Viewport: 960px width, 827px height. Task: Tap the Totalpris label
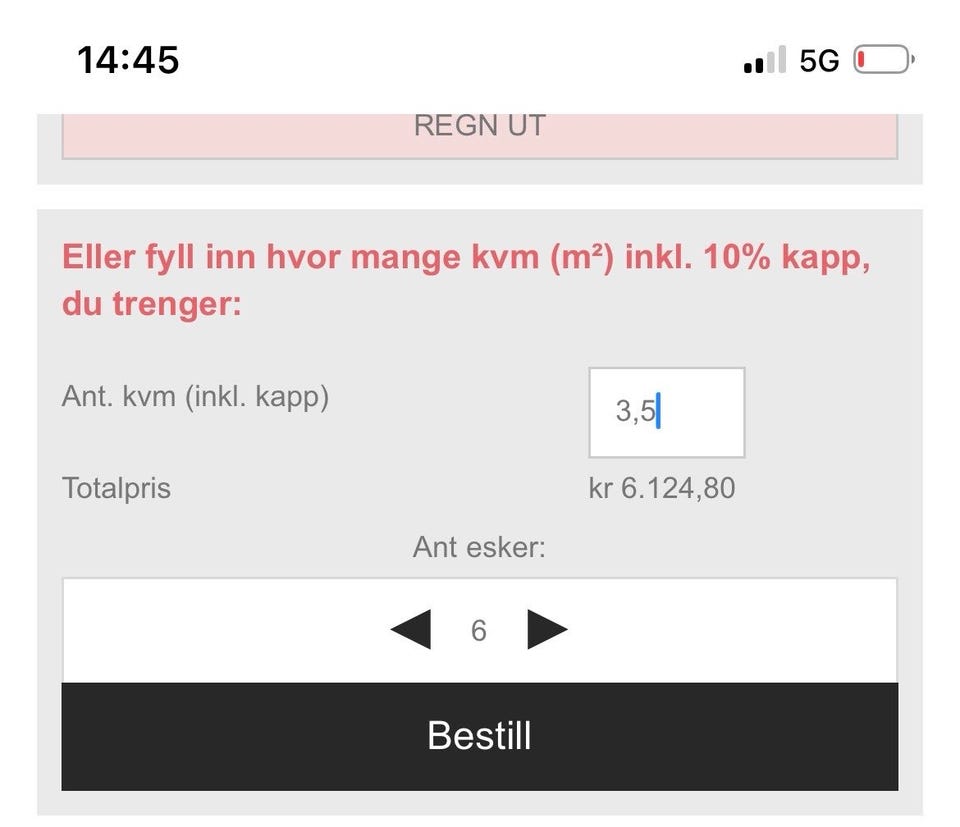[116, 488]
